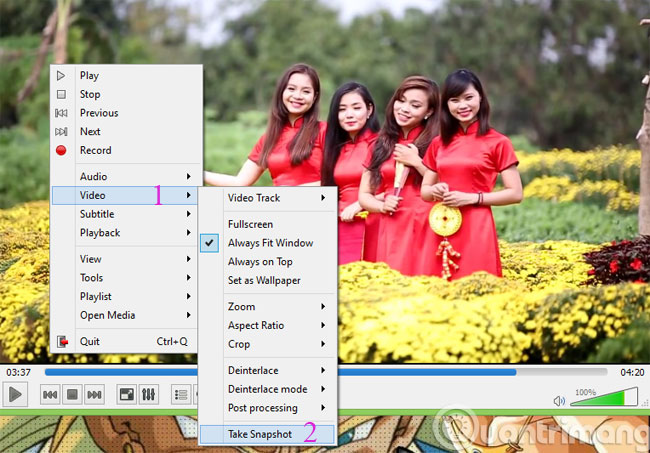Toggle fullscreen button in control bar
This screenshot has height=453, width=650.
coord(126,394)
